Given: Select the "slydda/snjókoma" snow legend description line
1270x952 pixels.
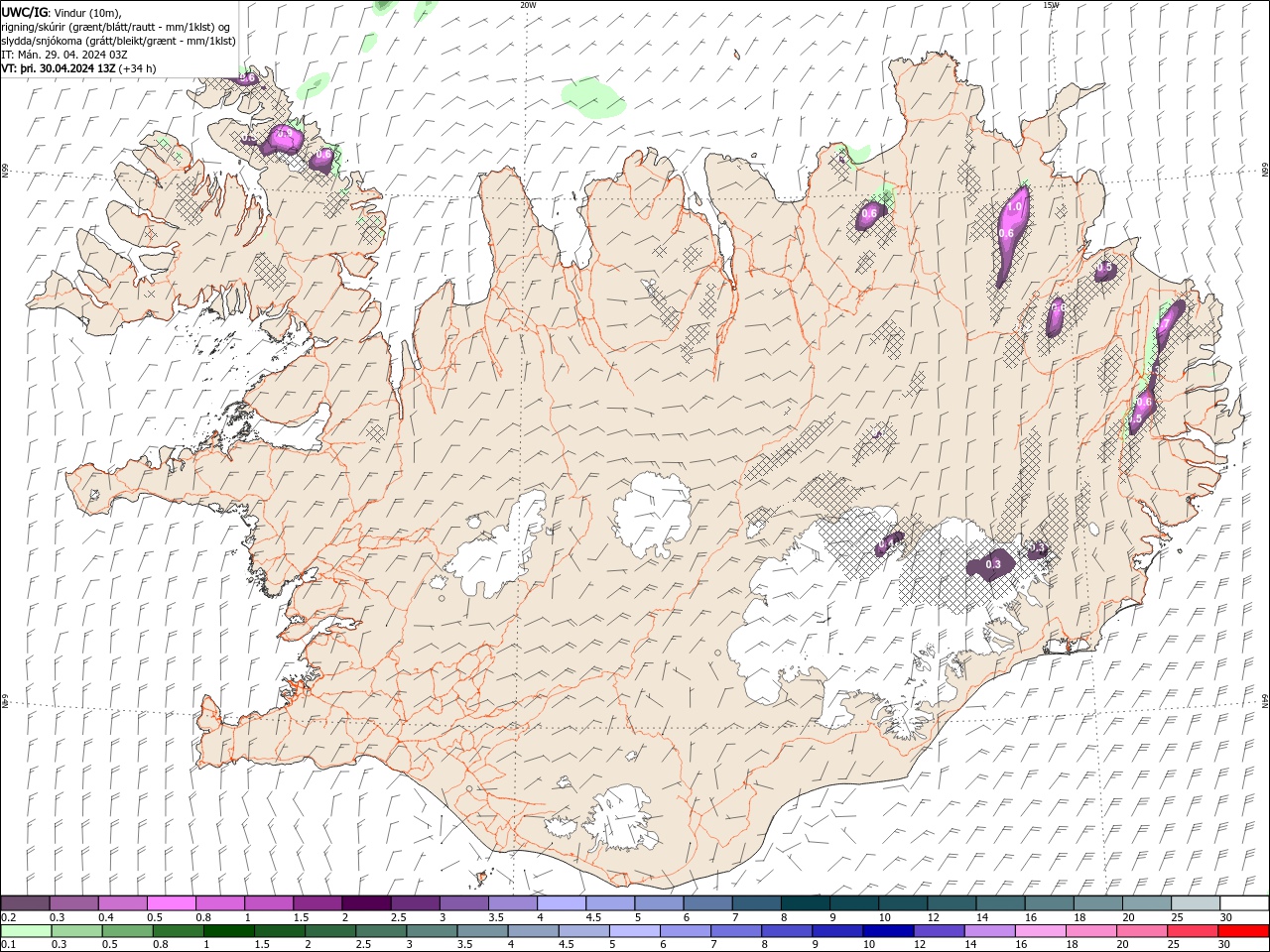Looking at the screenshot, I should (119, 41).
